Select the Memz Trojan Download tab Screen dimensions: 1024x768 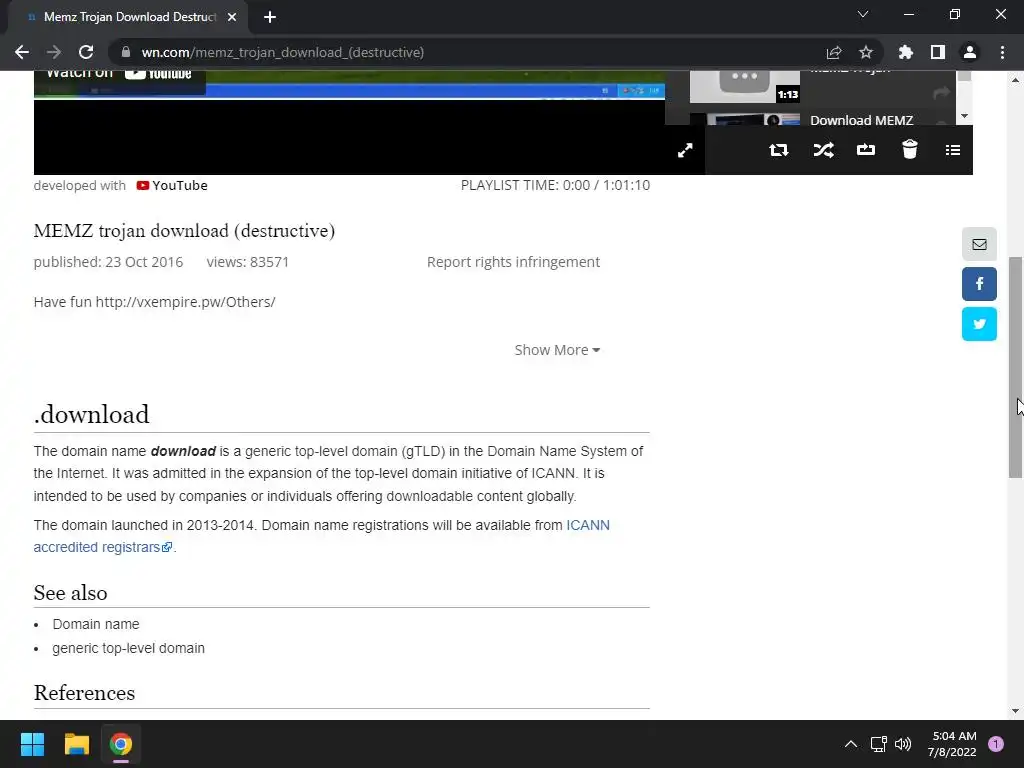129,17
